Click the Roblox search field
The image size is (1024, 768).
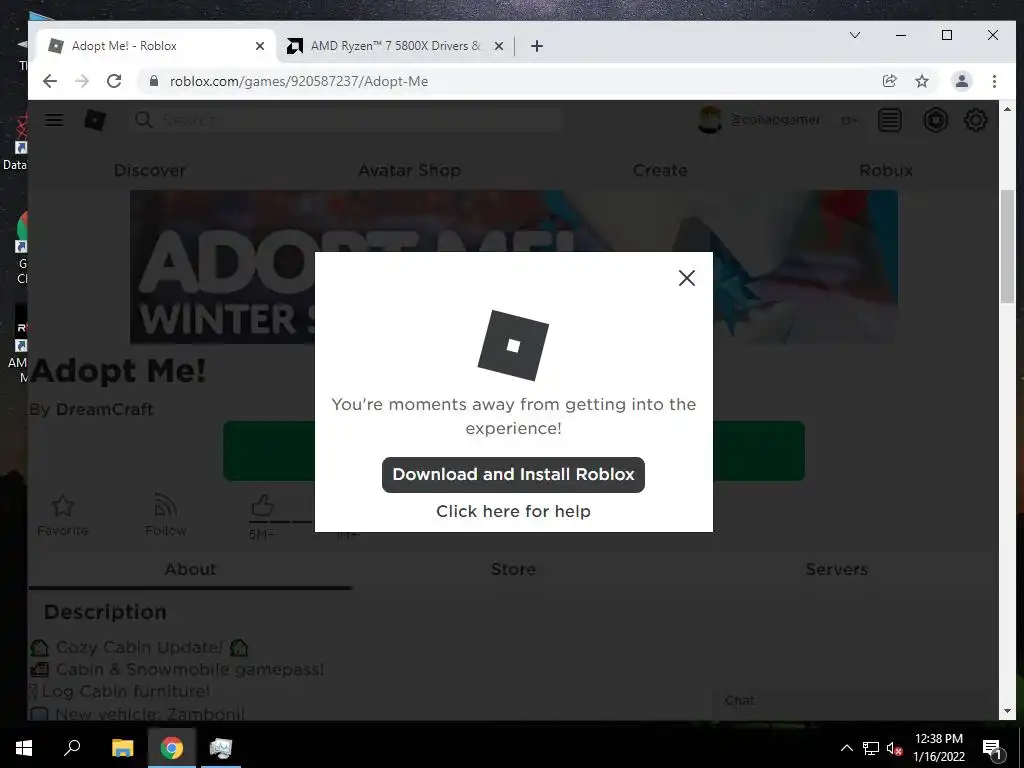pyautogui.click(x=346, y=120)
